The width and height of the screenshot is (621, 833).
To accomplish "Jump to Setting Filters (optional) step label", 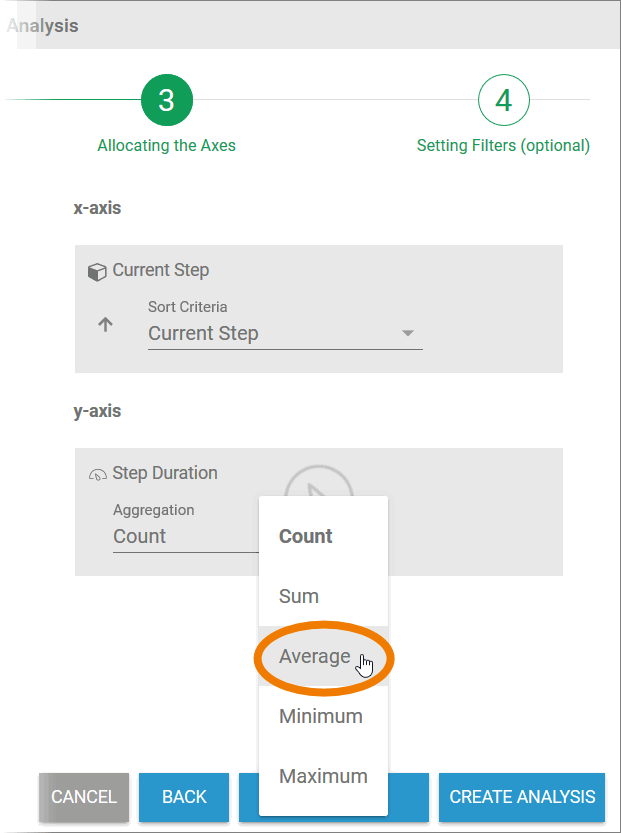I will [503, 146].
